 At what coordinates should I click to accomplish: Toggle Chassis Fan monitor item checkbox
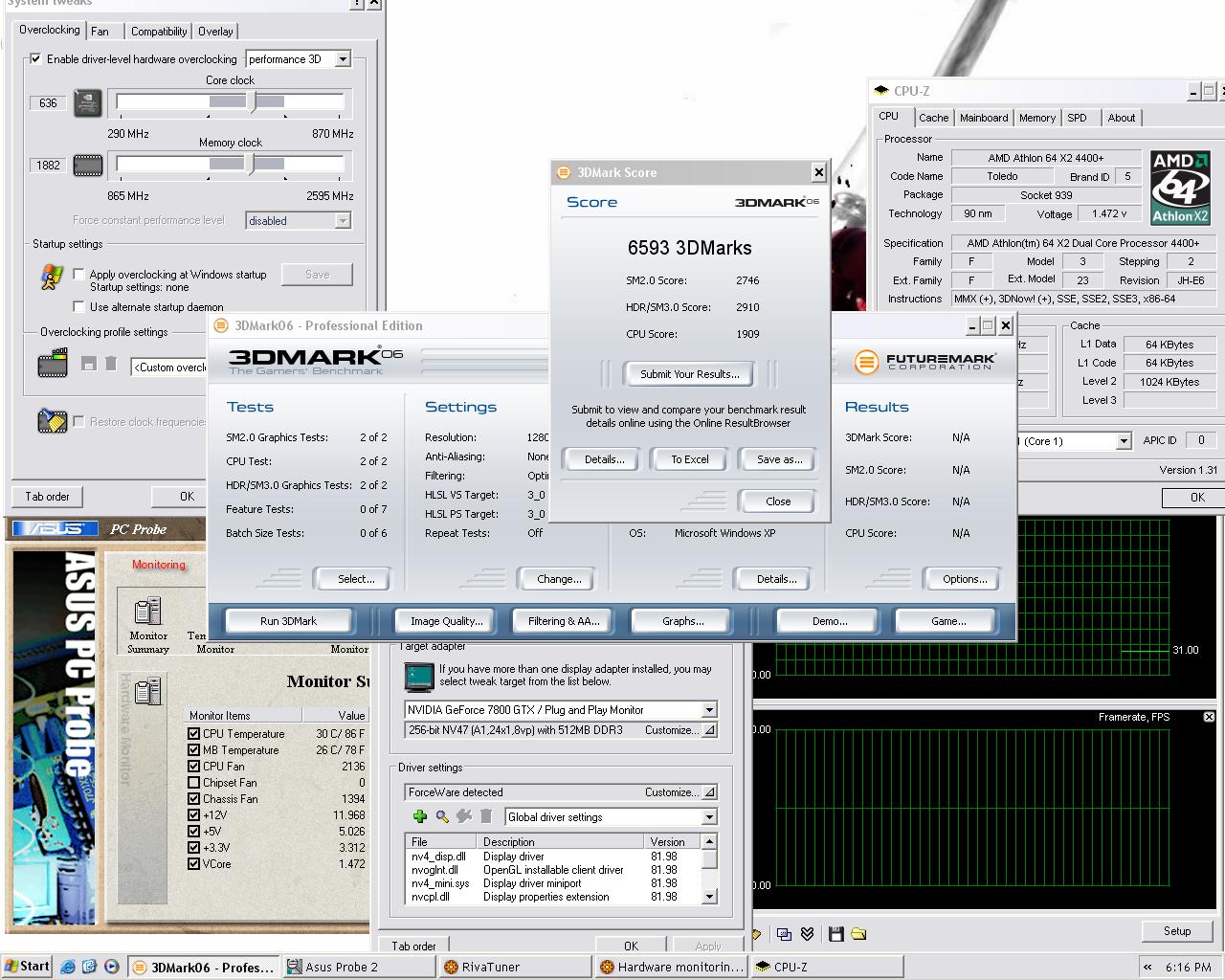coord(194,799)
